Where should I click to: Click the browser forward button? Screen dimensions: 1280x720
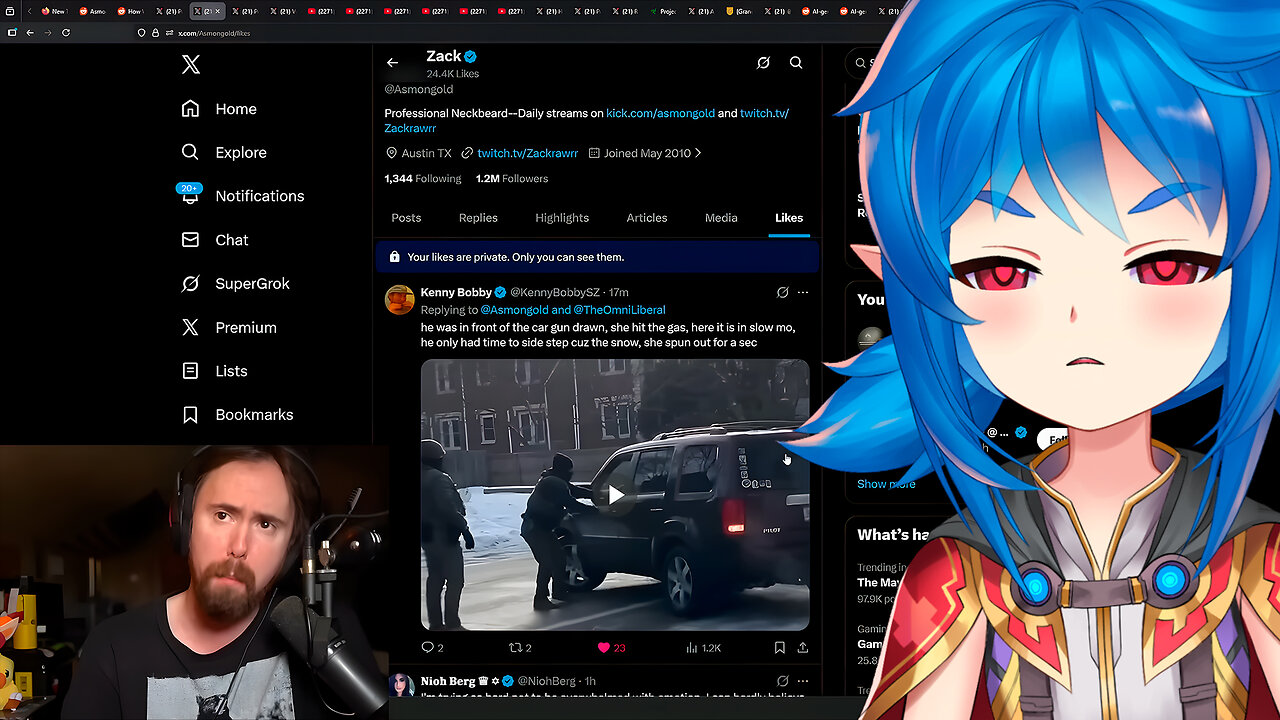click(x=47, y=33)
